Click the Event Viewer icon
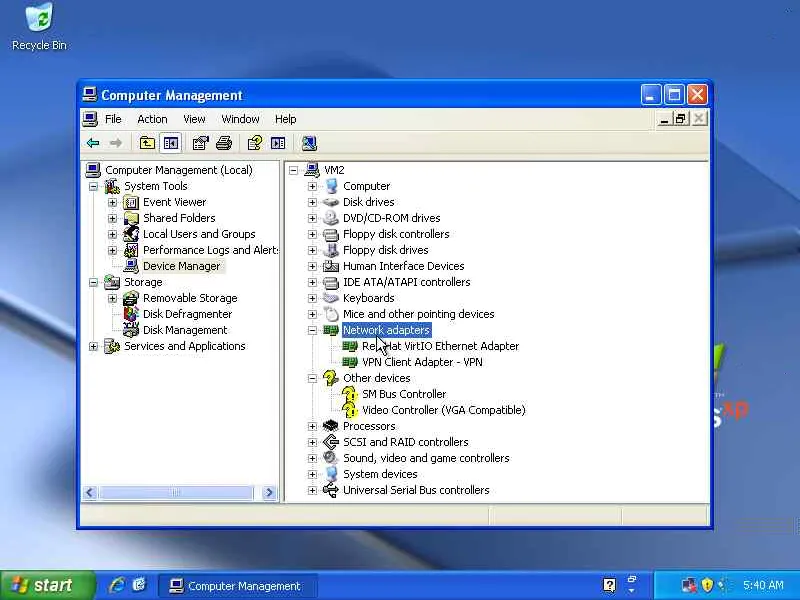 tap(131, 203)
